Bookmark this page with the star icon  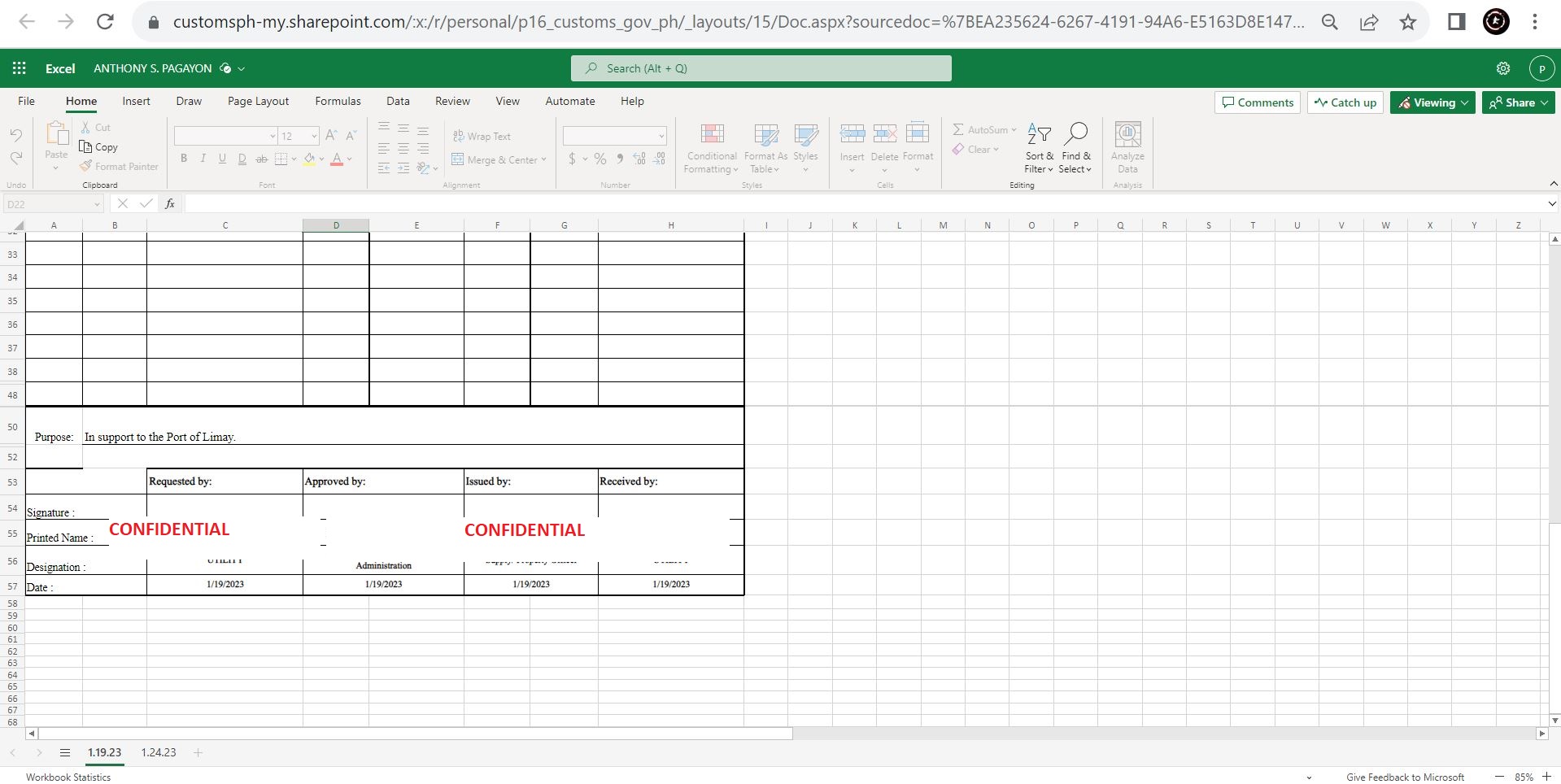click(1408, 22)
